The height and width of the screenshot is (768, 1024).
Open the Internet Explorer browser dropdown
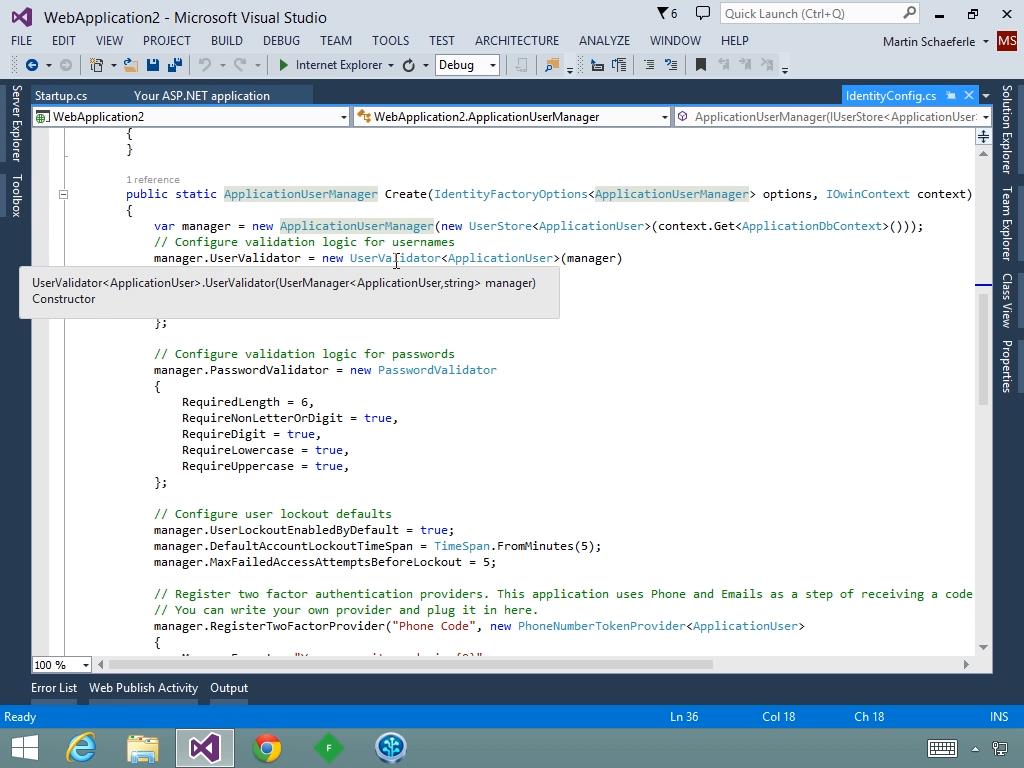(391, 65)
